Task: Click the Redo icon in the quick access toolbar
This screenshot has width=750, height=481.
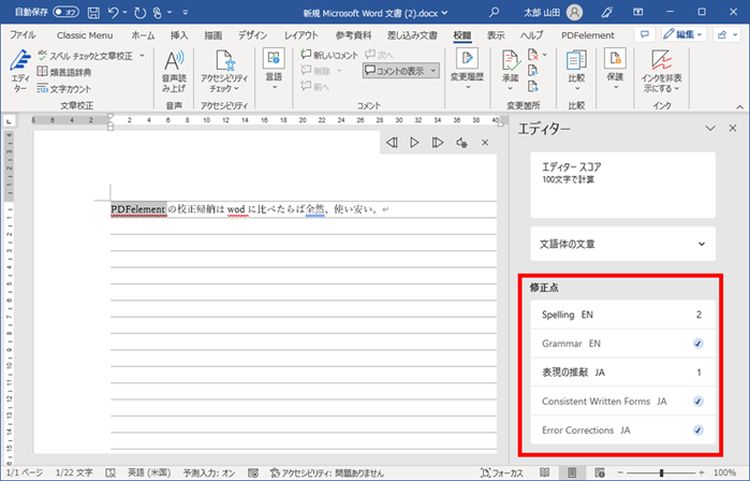Action: pyautogui.click(x=140, y=13)
